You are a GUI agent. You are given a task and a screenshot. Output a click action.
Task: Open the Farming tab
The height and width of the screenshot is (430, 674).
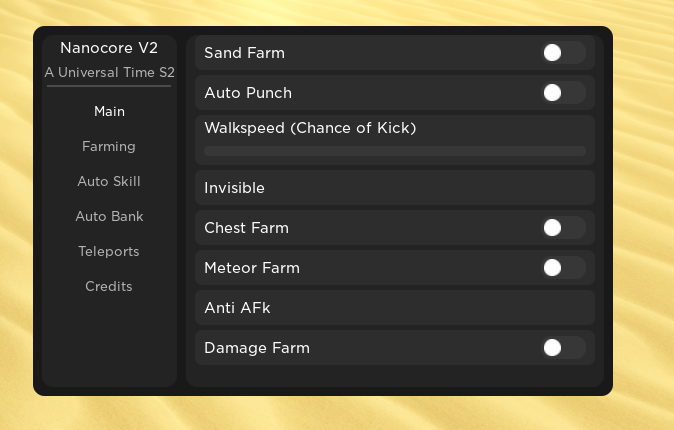point(109,146)
